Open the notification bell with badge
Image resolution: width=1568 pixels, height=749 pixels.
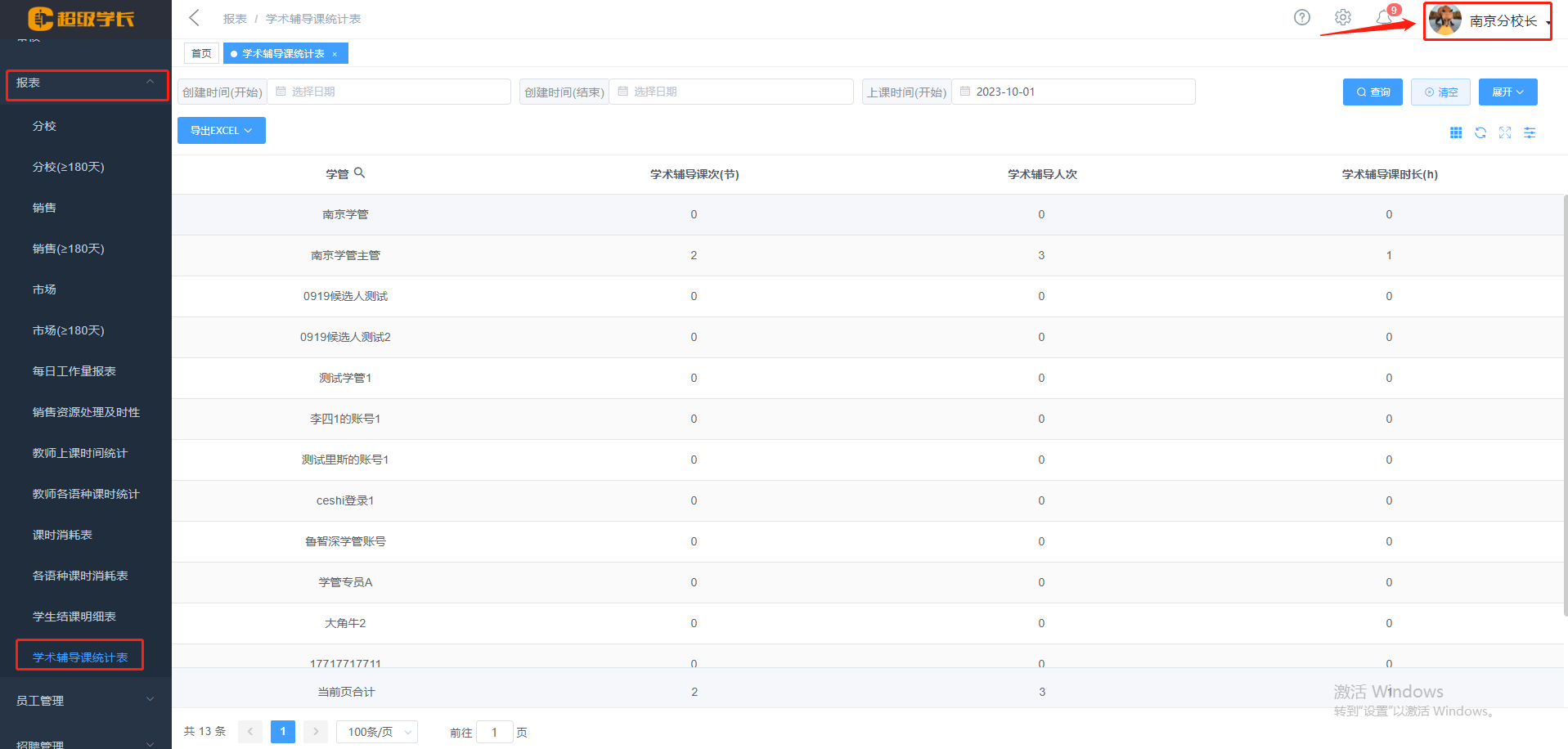tap(1384, 17)
